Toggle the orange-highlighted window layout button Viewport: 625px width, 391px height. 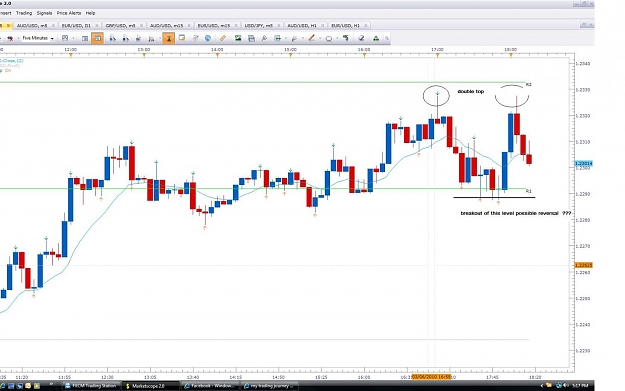97,38
